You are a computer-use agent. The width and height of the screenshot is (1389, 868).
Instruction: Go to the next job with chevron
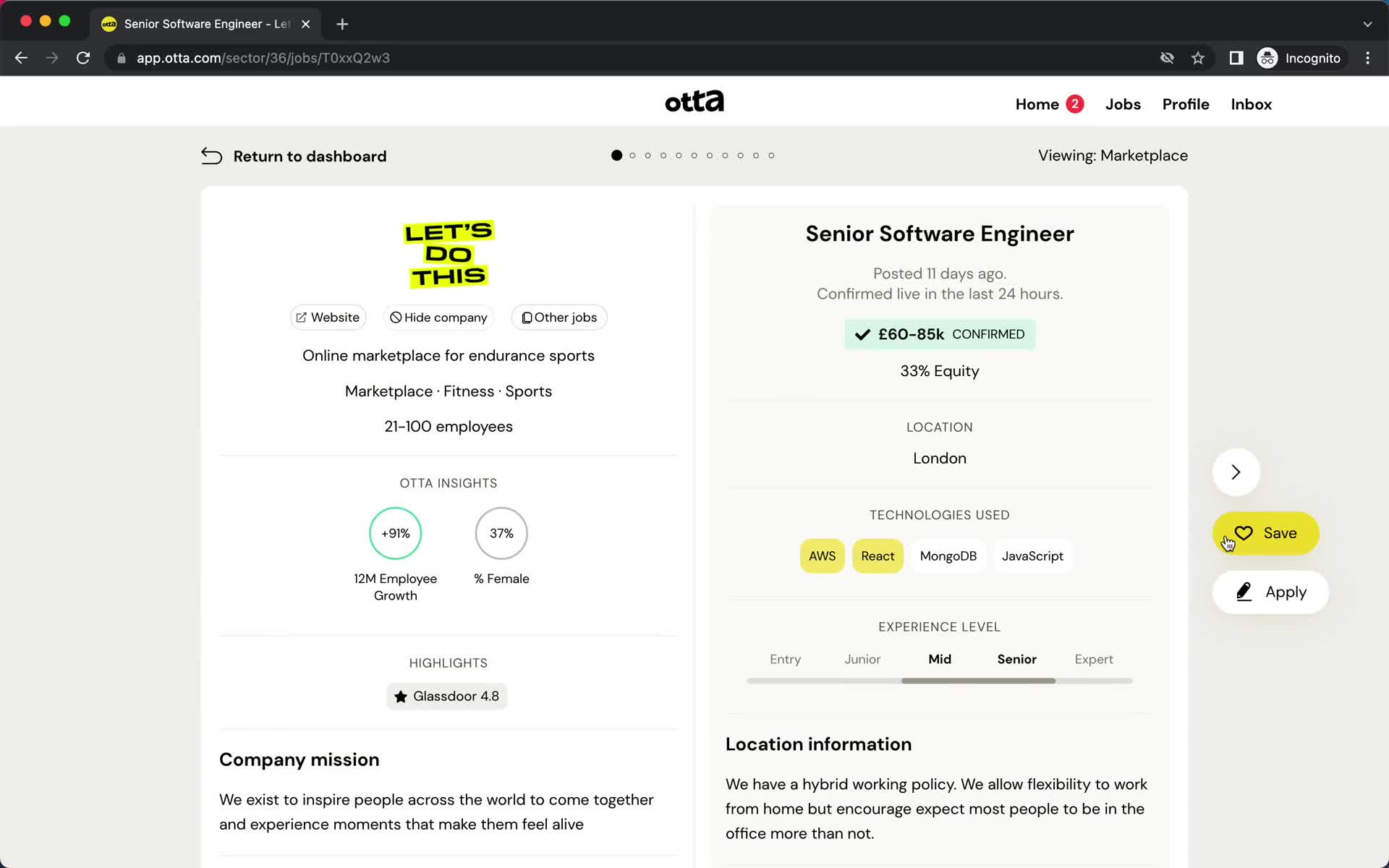[x=1236, y=472]
